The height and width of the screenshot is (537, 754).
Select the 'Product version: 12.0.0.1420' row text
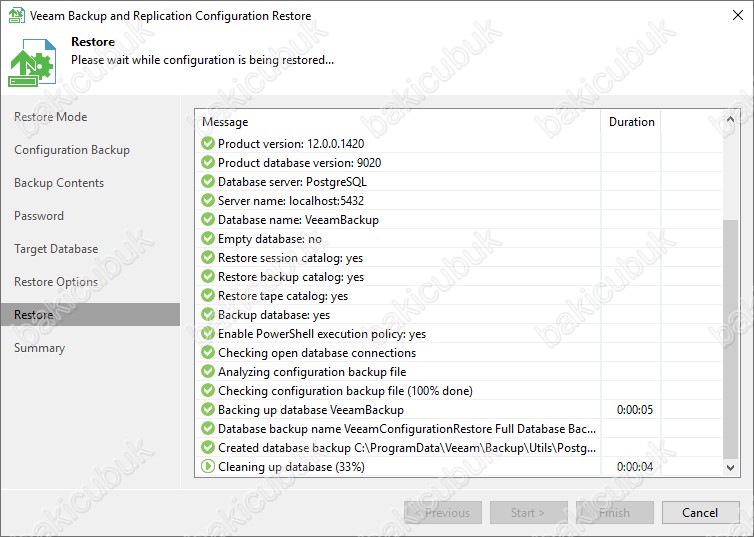point(291,144)
